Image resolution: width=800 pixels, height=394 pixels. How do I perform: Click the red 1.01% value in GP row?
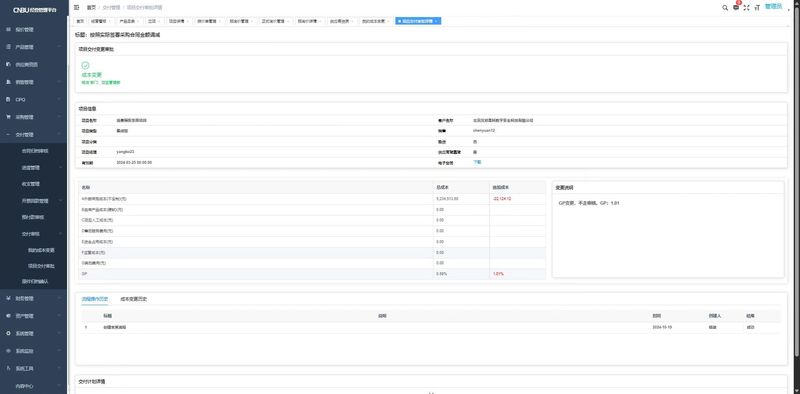coord(498,274)
